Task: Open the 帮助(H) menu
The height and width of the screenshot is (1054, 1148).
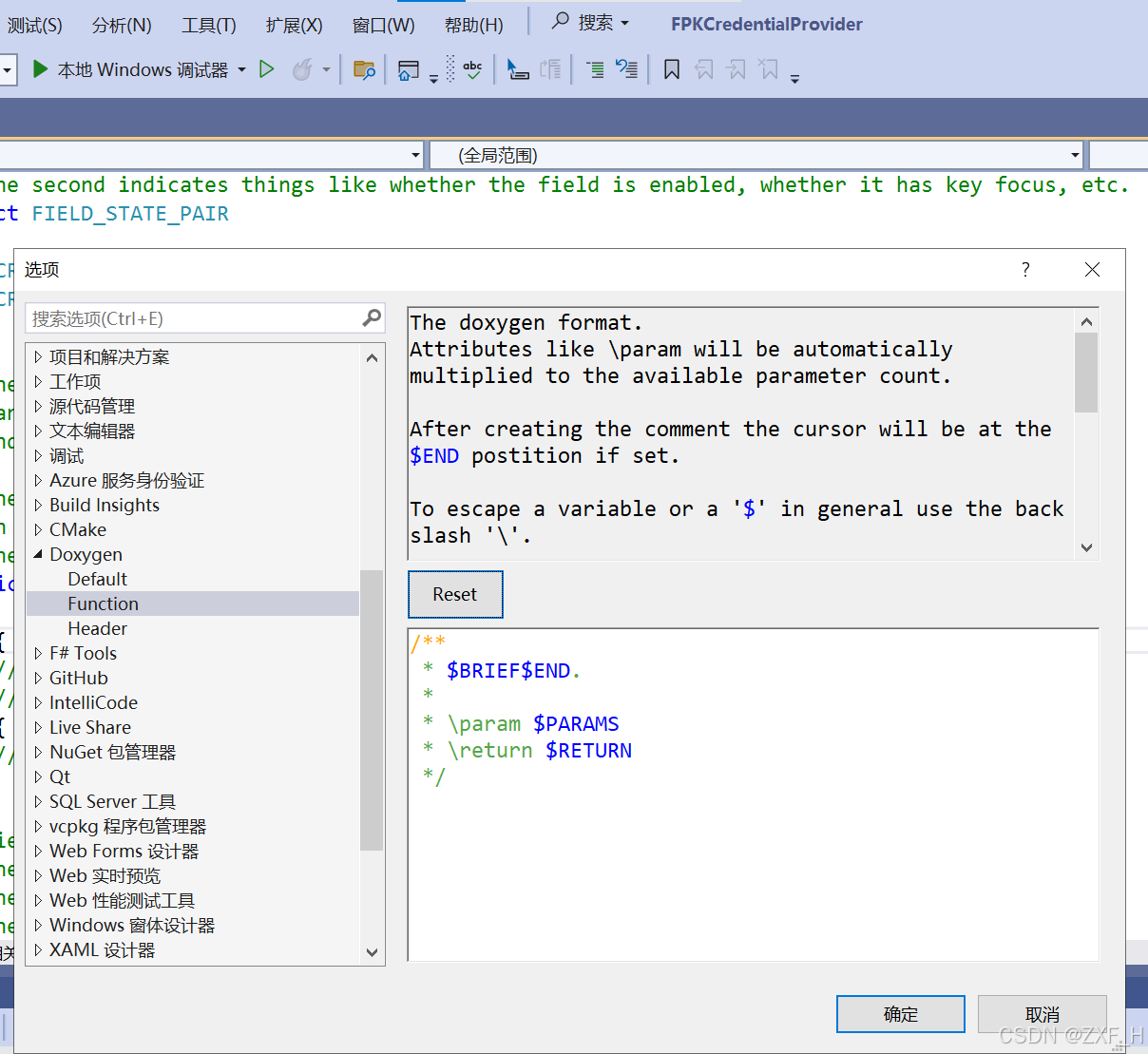Action: 474,25
